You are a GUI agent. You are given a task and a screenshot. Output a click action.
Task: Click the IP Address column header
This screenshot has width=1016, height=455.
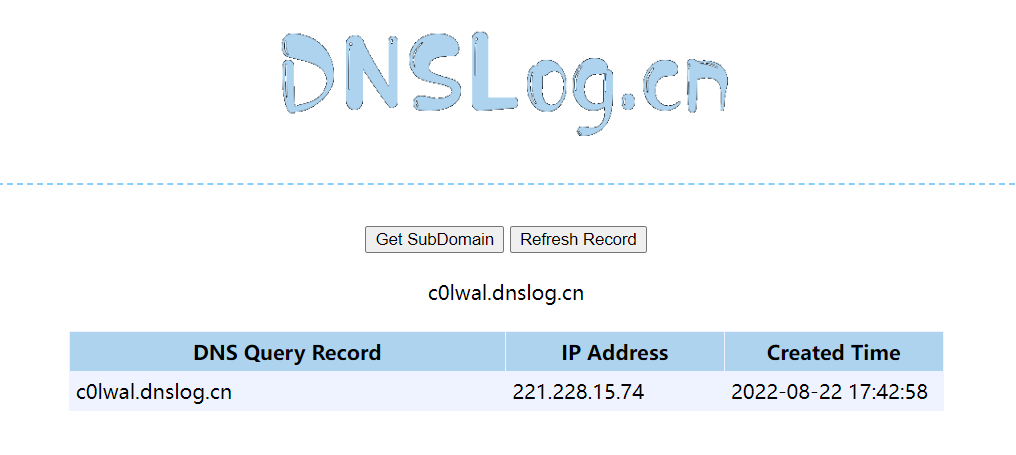614,352
